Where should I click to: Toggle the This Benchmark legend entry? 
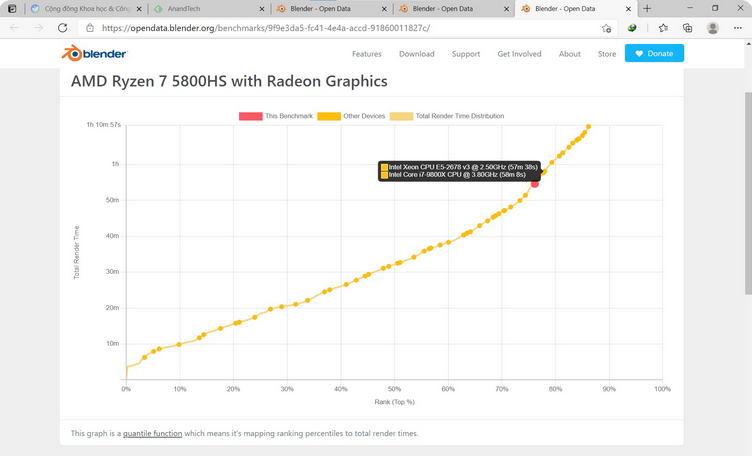pyautogui.click(x=278, y=116)
